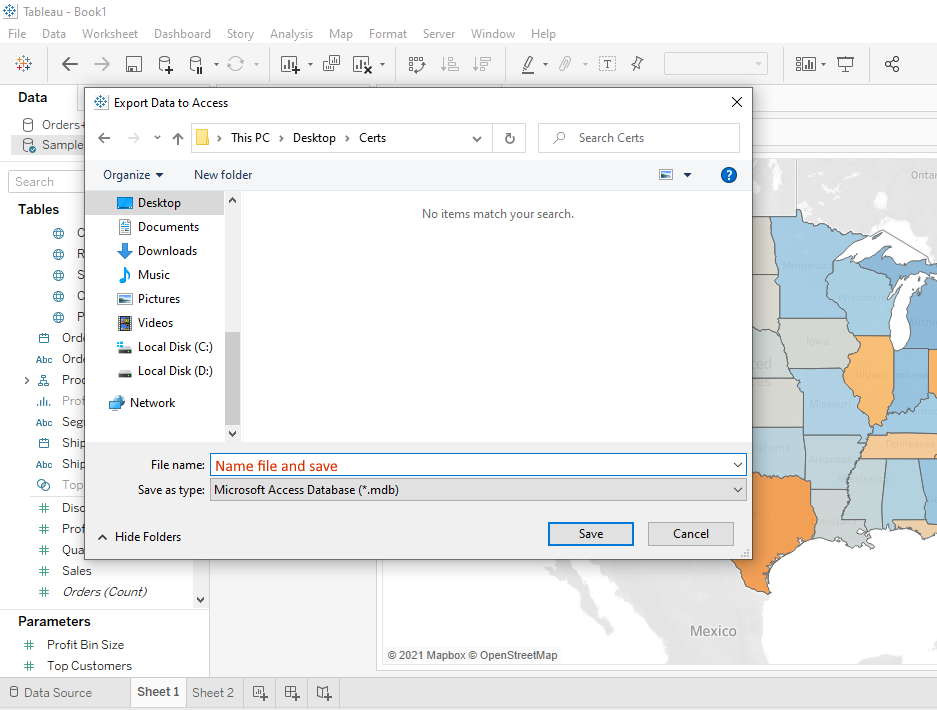Open the Analysis menu

pos(291,34)
